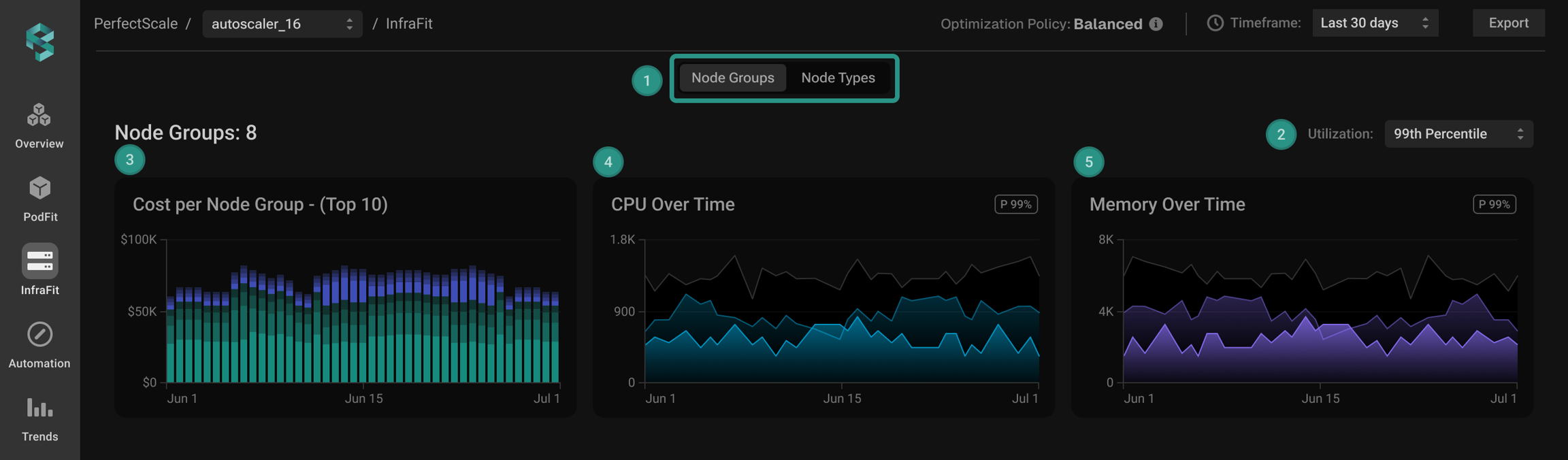This screenshot has width=1568, height=460.
Task: Open the Overview page icon
Action: [39, 116]
